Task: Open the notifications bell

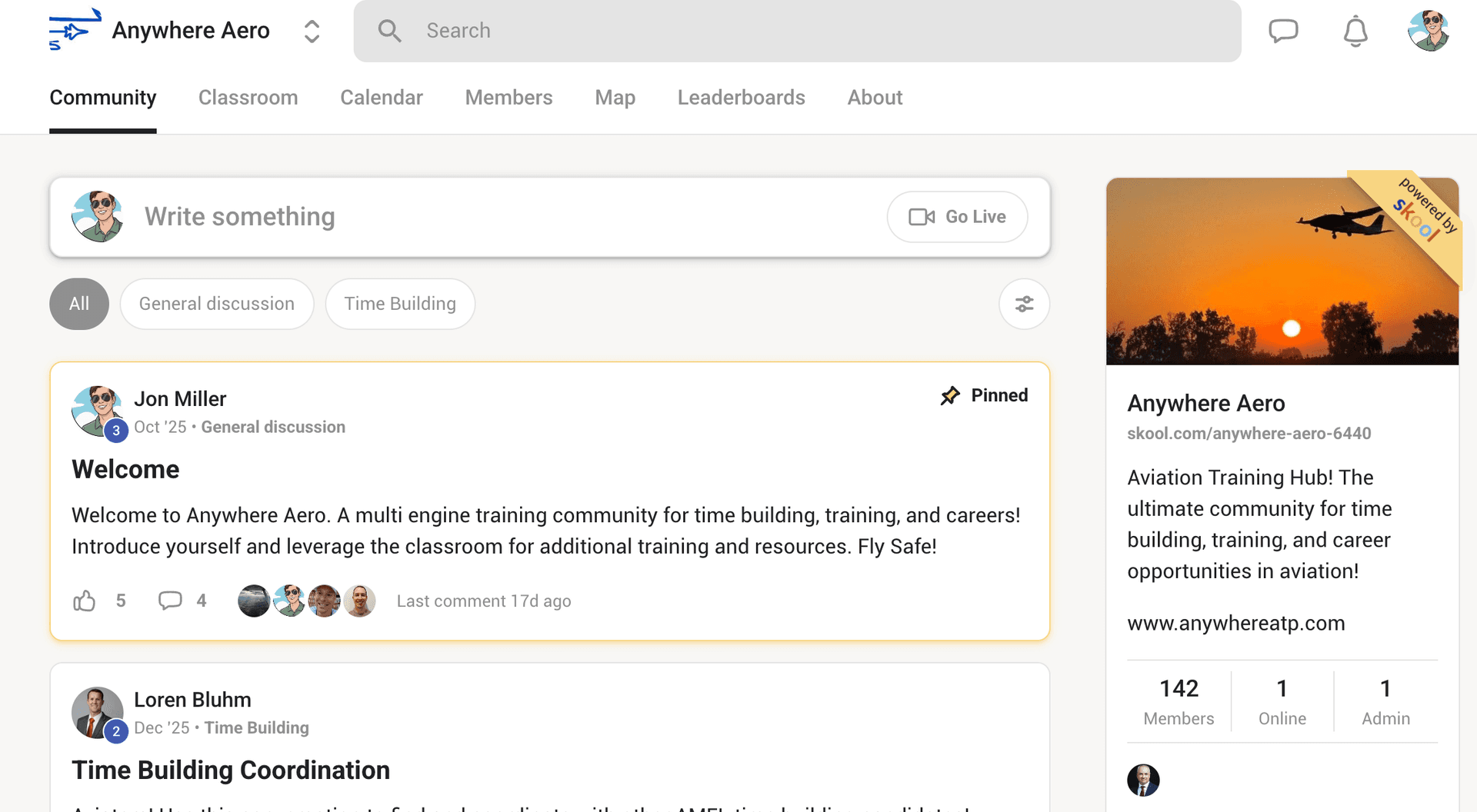Action: pyautogui.click(x=1355, y=31)
